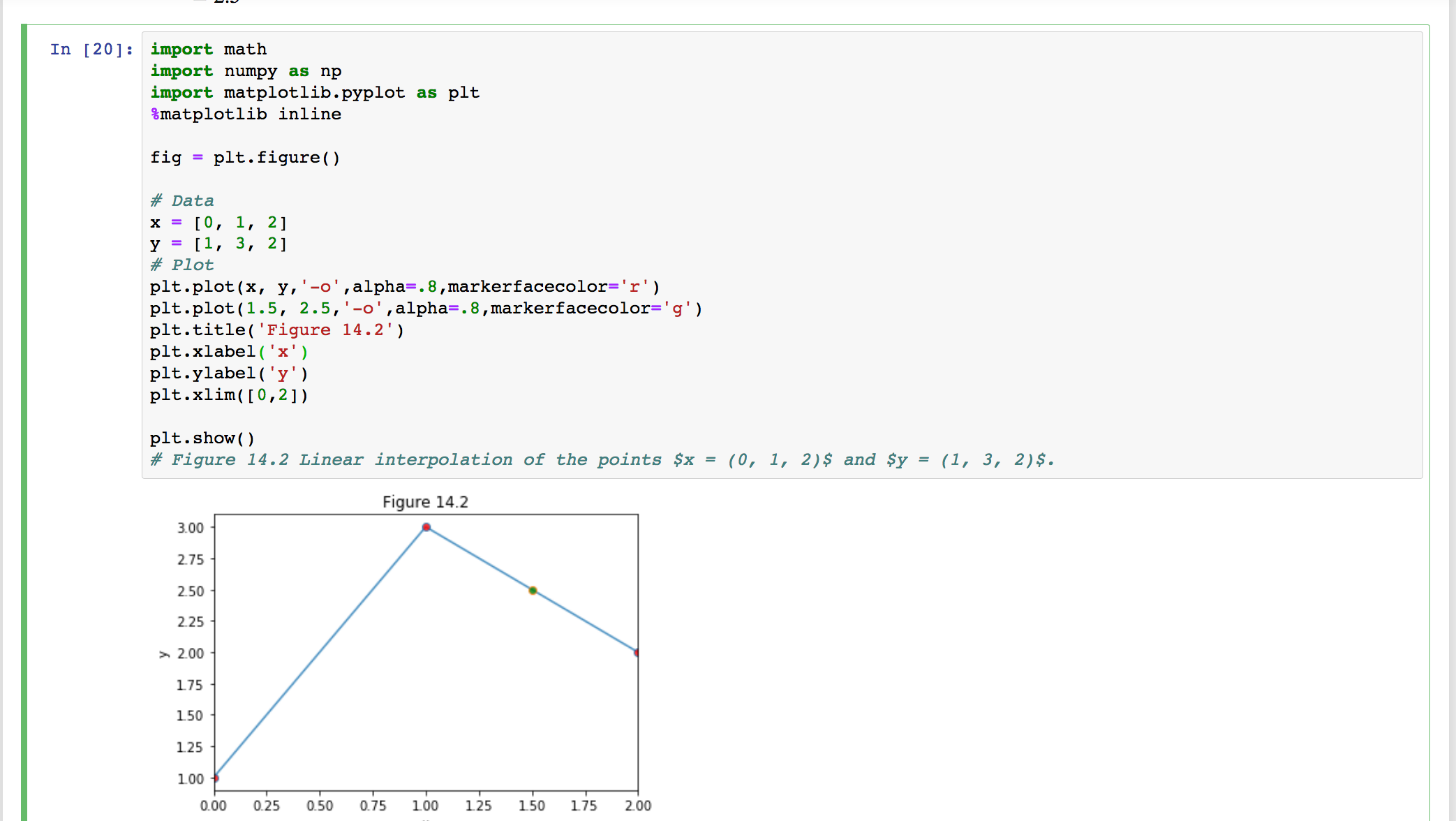Click the green active-cell indicator bar
The width and height of the screenshot is (1456, 821).
point(24,279)
